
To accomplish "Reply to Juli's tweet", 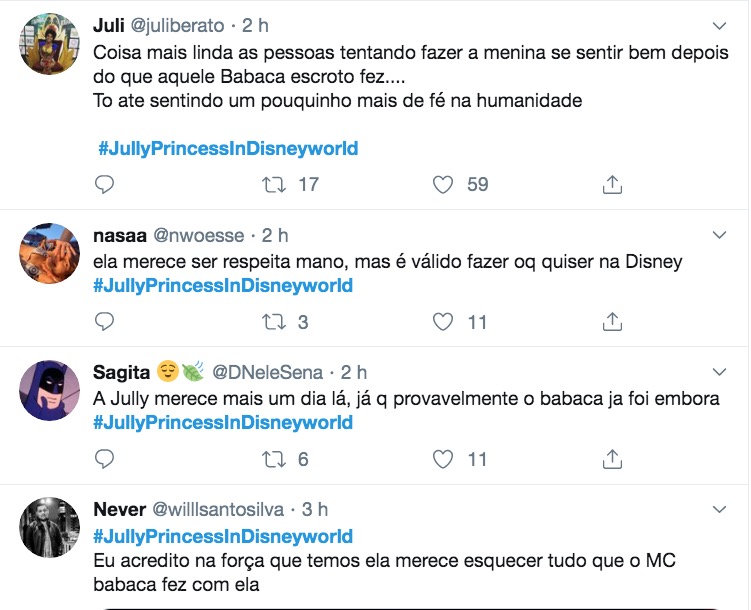I will tap(104, 184).
